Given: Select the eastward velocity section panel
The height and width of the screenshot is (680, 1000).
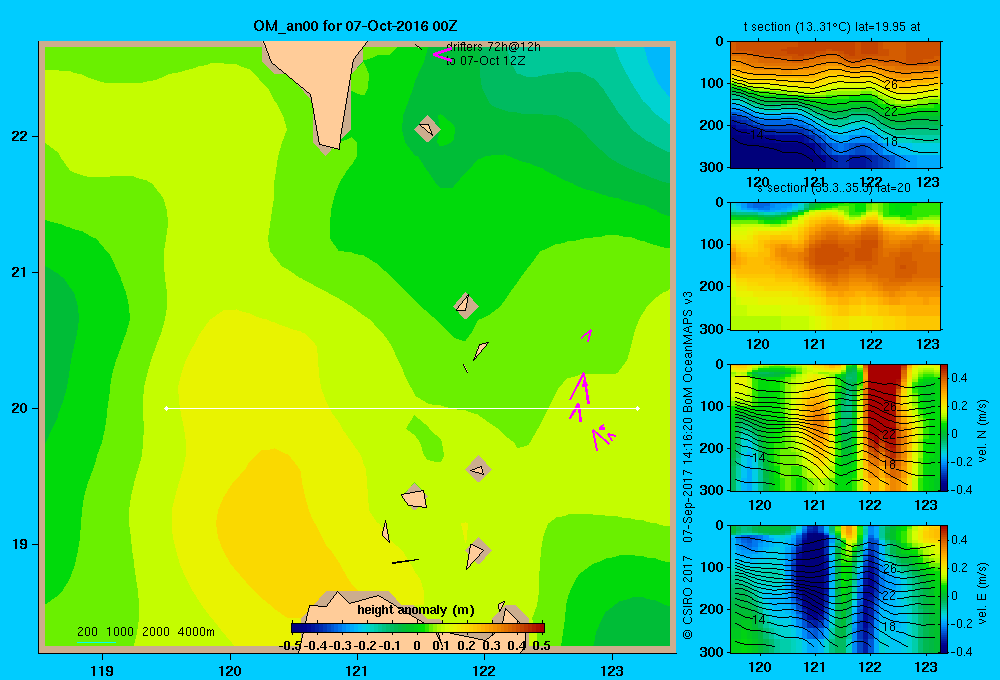Looking at the screenshot, I should (x=835, y=589).
